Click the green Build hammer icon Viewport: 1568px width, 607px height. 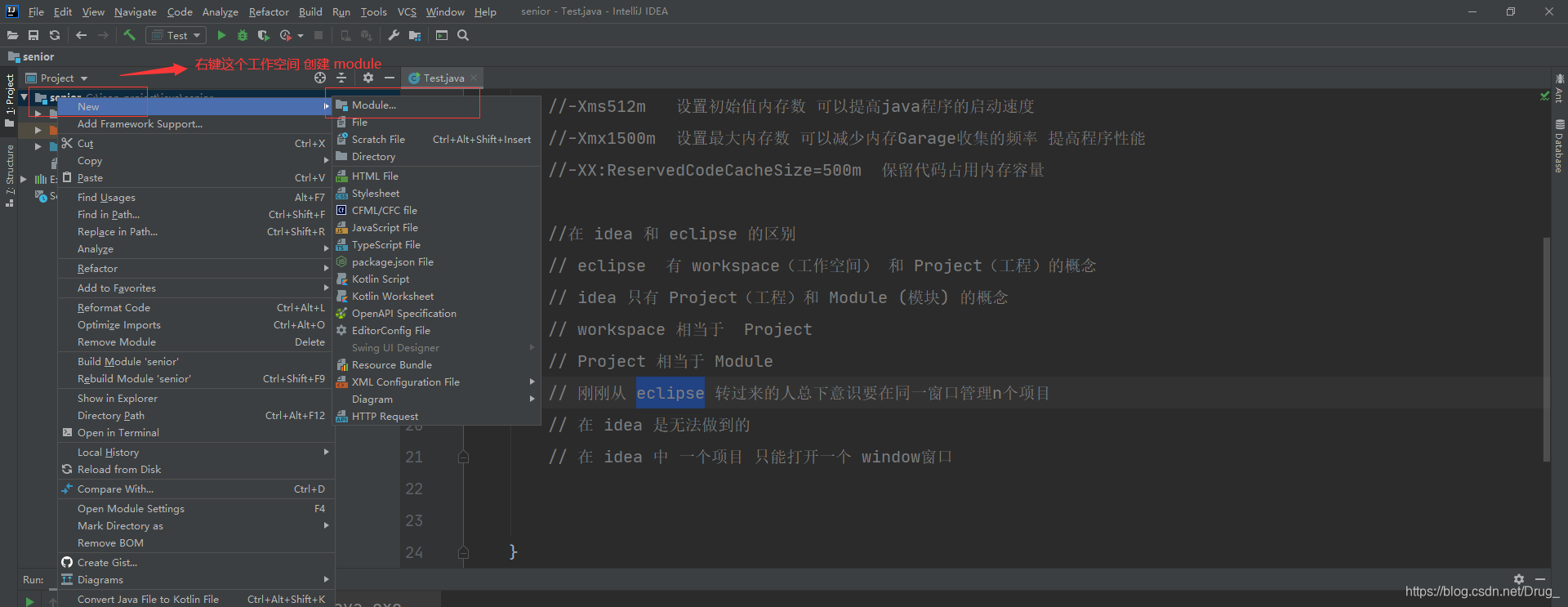(x=129, y=35)
